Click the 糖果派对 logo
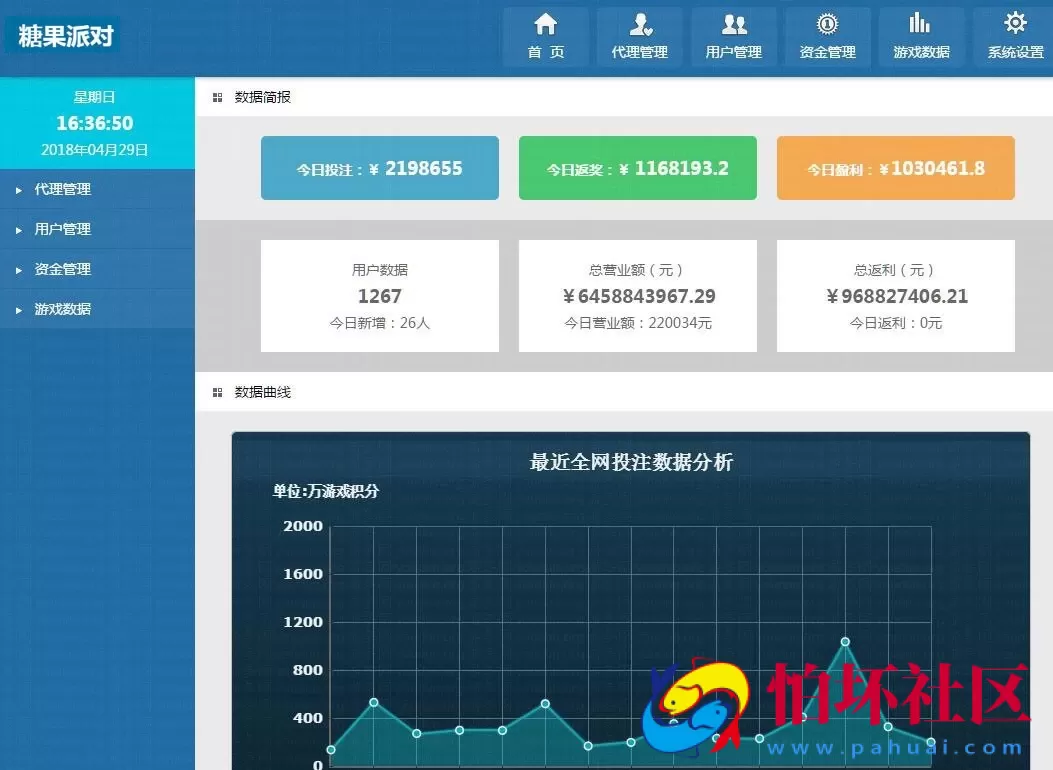This screenshot has width=1053, height=770. point(63,34)
